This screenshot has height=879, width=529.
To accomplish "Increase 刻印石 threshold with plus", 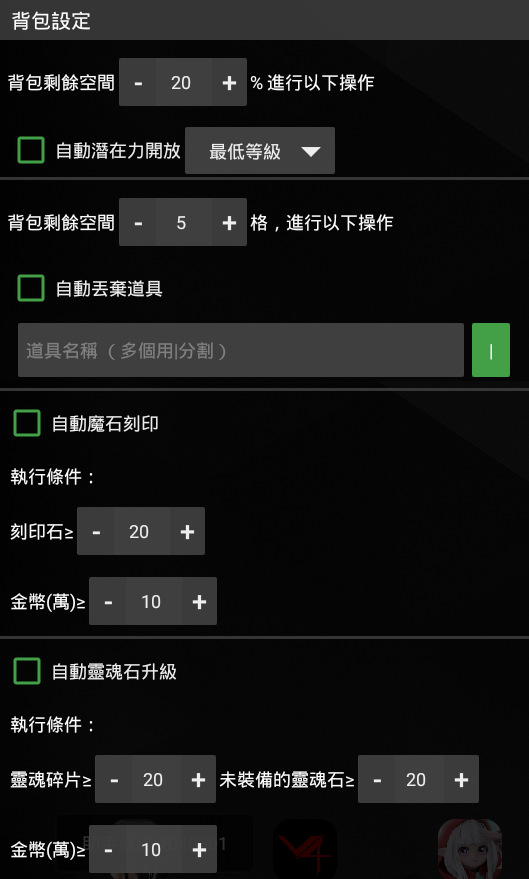I will tap(187, 531).
